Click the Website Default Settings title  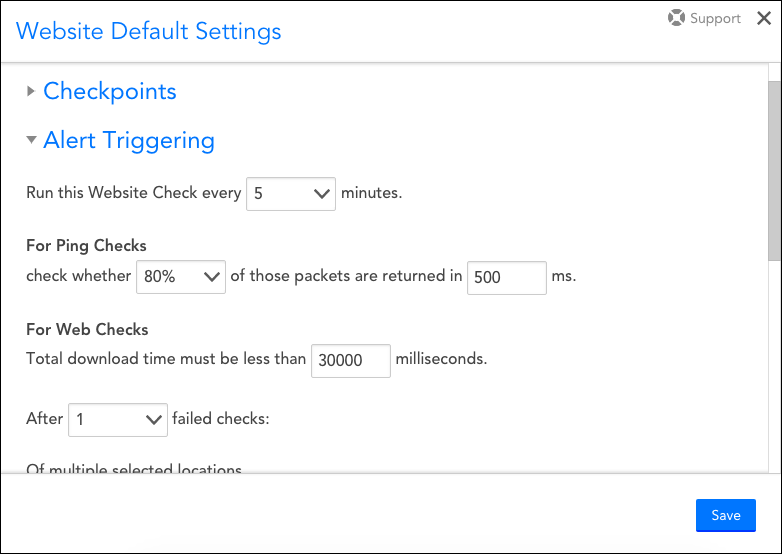click(x=149, y=31)
